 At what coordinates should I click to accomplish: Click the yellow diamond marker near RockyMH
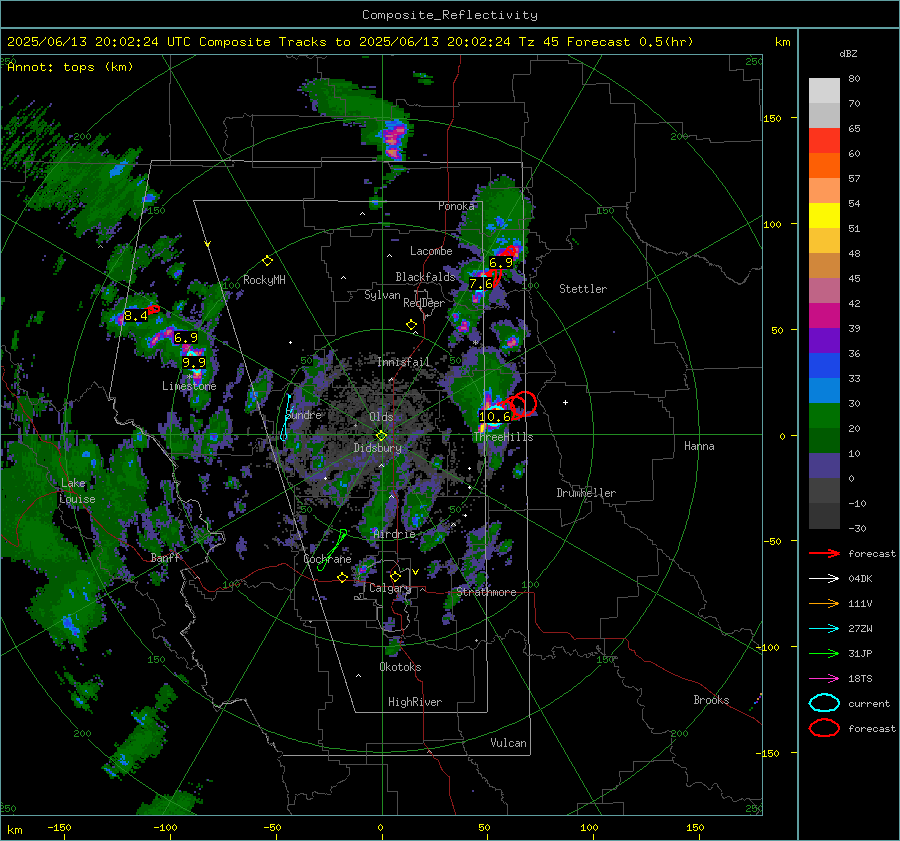(x=267, y=261)
